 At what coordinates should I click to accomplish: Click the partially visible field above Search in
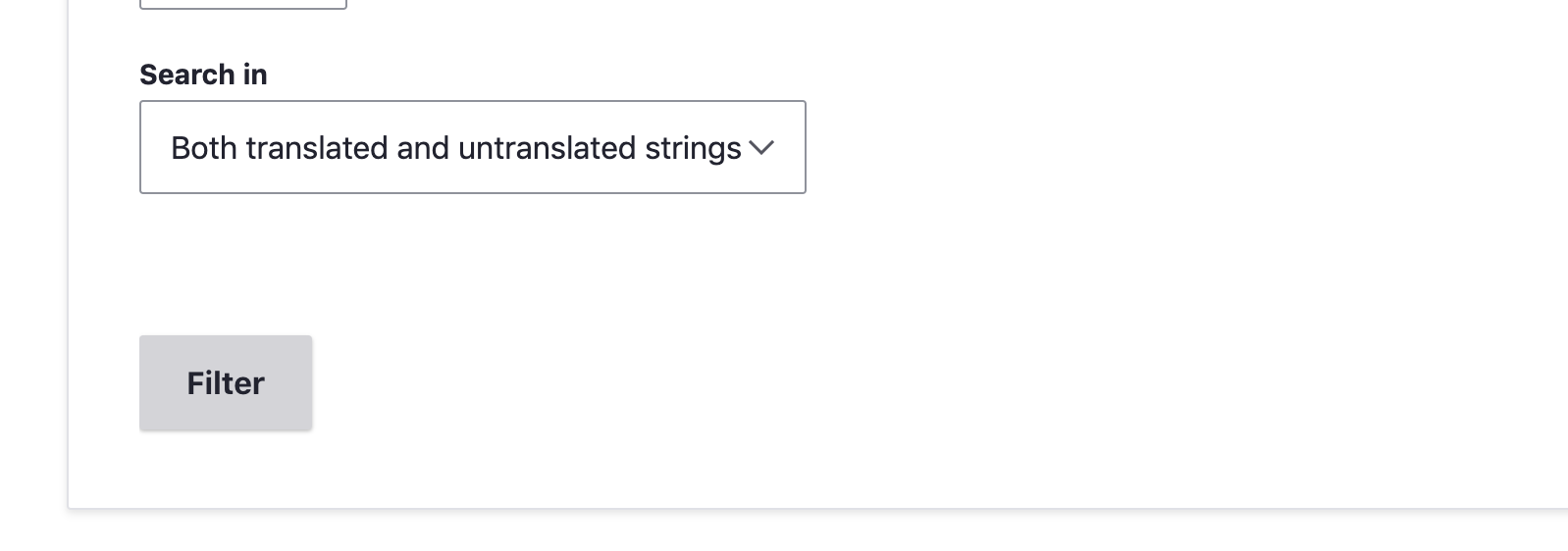point(243,4)
